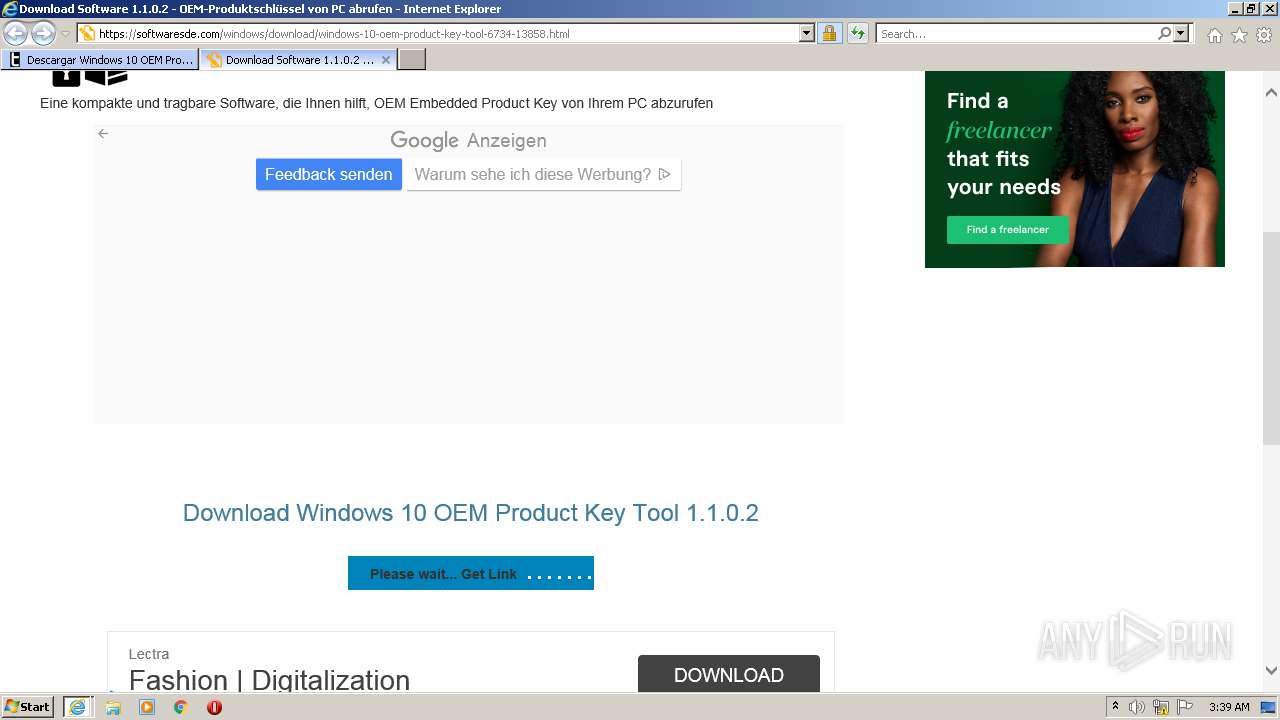Minimize the Internet Explorer window
Screen dimensions: 1280x720
click(1235, 9)
